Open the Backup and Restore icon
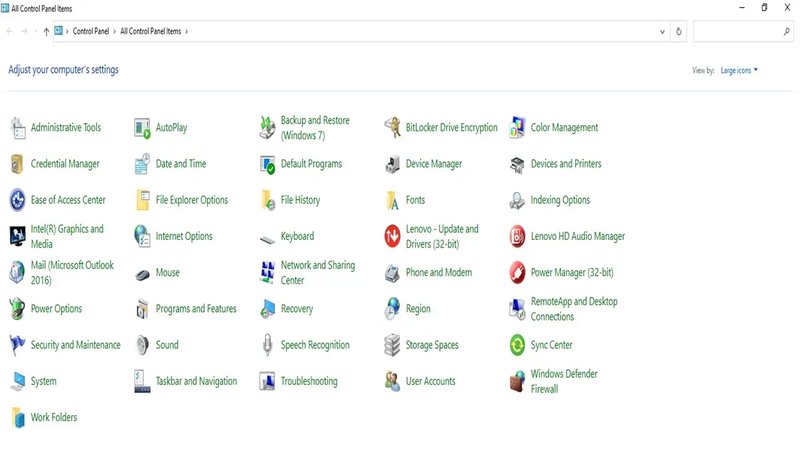The height and width of the screenshot is (450, 800). [x=267, y=128]
